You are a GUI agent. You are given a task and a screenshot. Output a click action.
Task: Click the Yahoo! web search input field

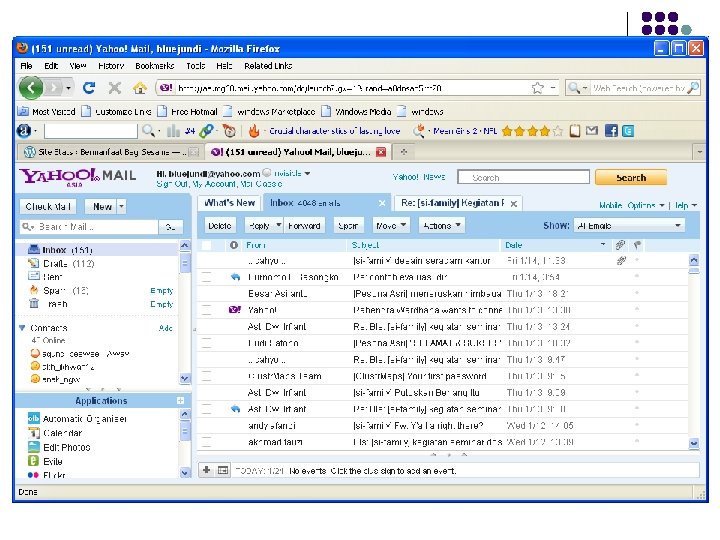tap(523, 177)
